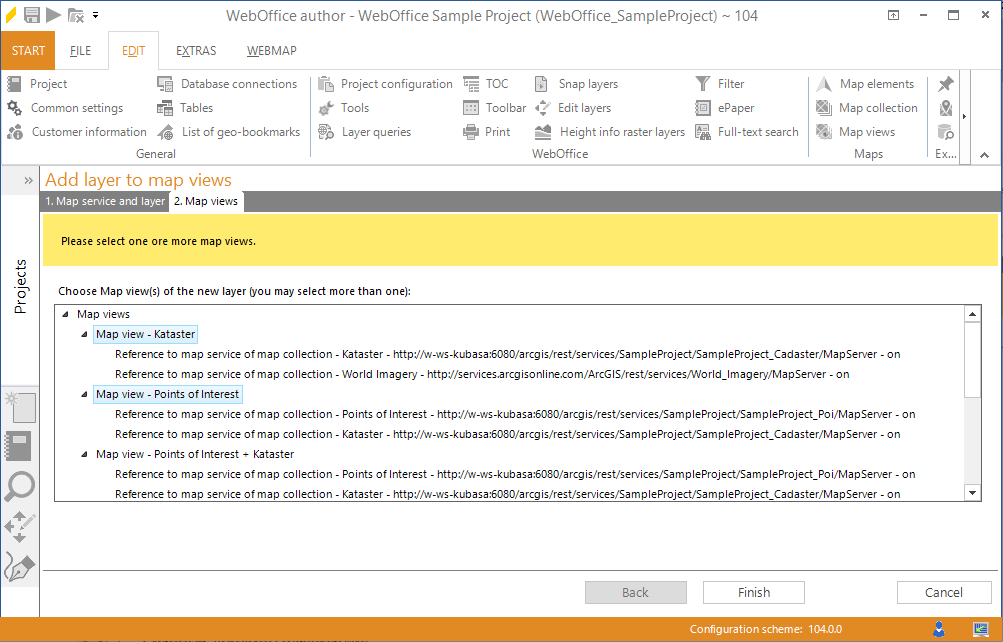This screenshot has height=642, width=1003.
Task: Open the Project configuration icon
Action: pyautogui.click(x=326, y=84)
